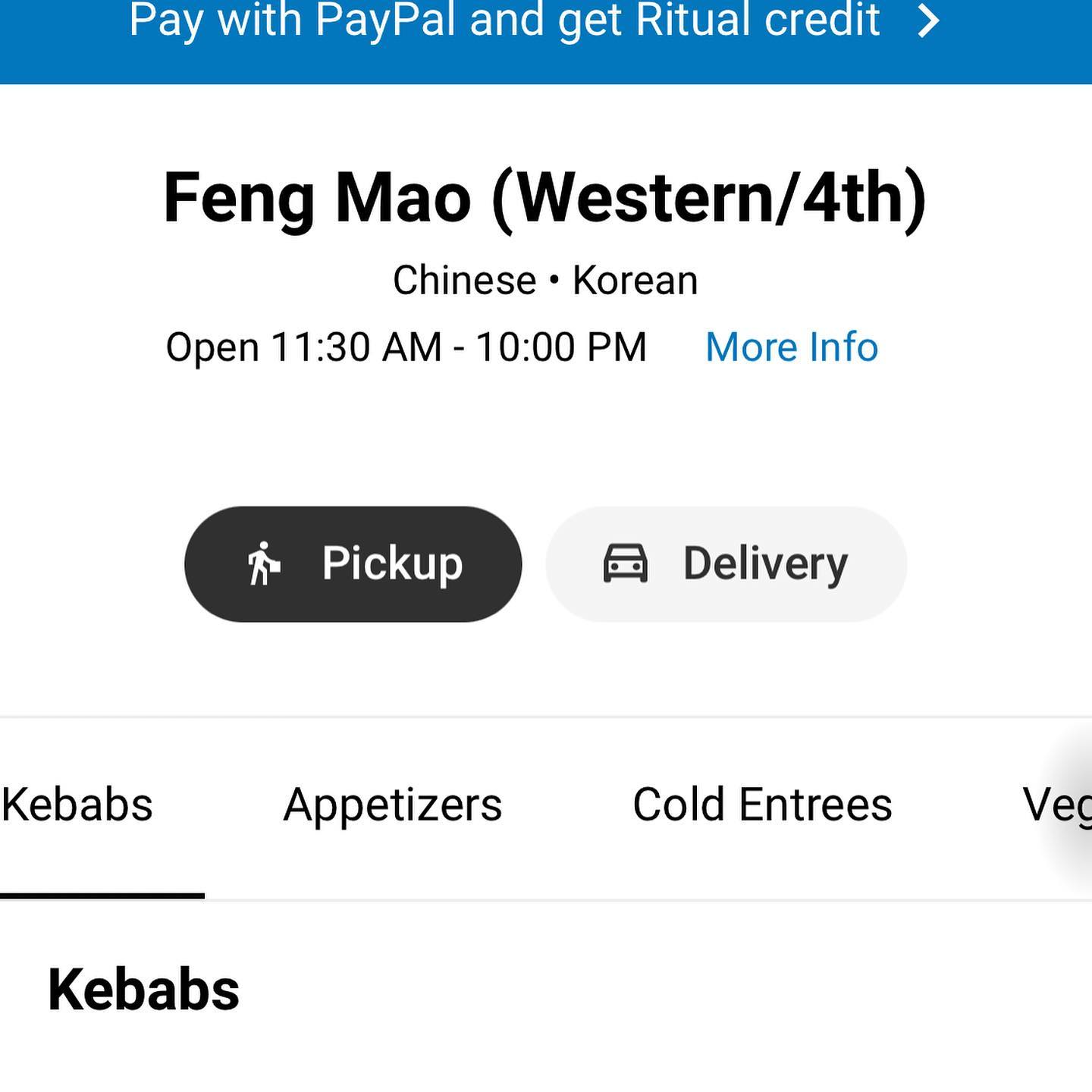Switch to the Appetizers tab
The width and height of the screenshot is (1092, 1092).
pos(393,805)
